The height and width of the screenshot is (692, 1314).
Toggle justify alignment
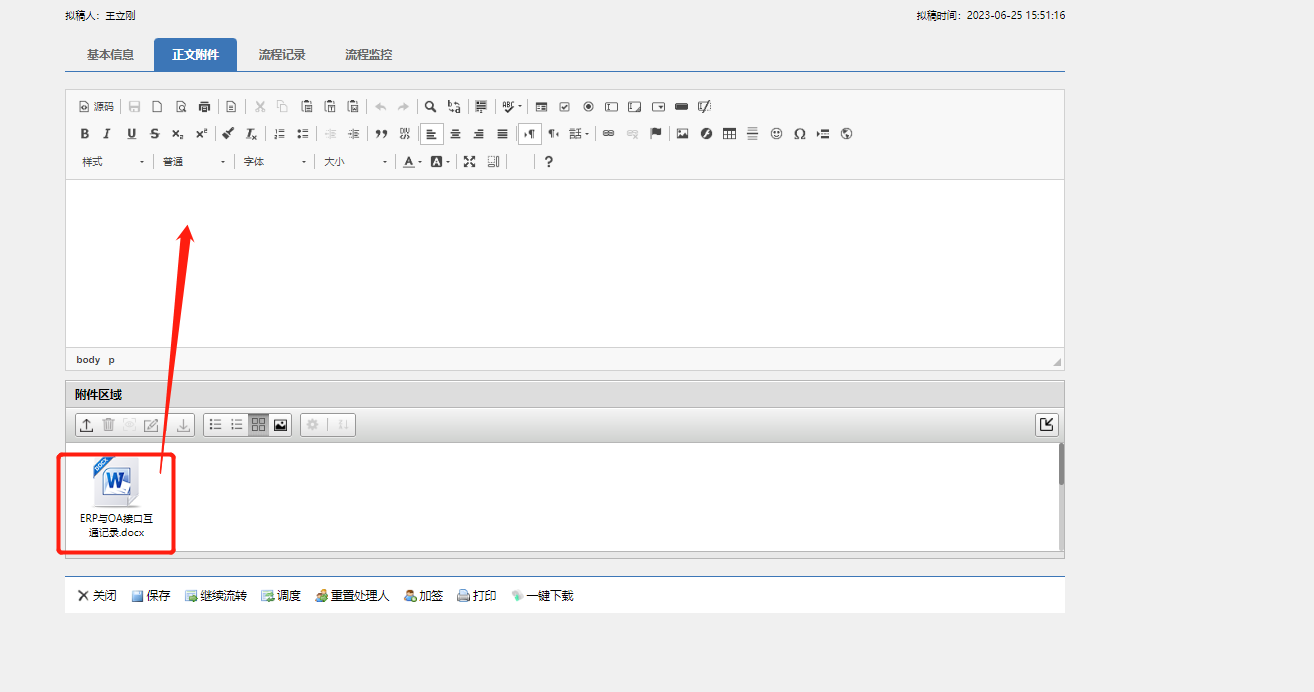pyautogui.click(x=503, y=133)
